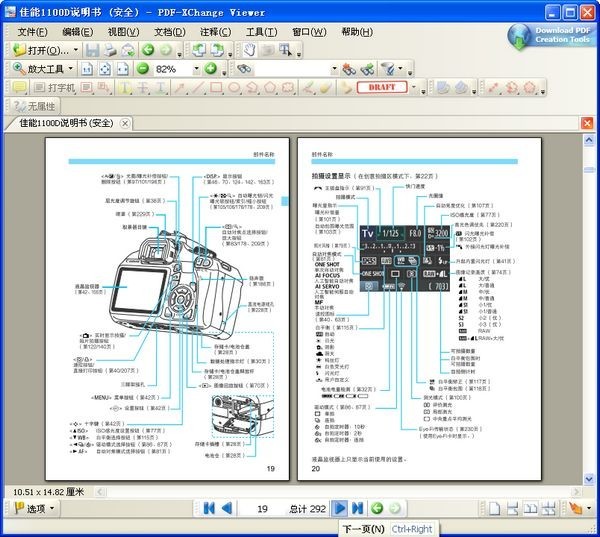
Task: Go to previous view green arrow in toolbar
Action: click(148, 50)
